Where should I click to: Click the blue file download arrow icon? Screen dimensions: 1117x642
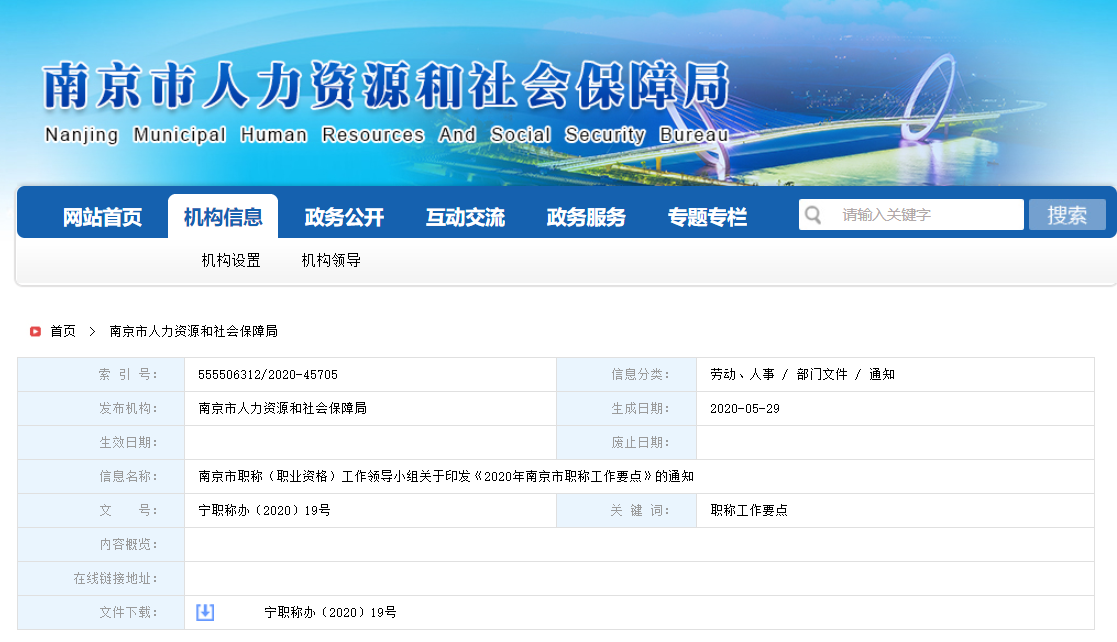click(205, 612)
